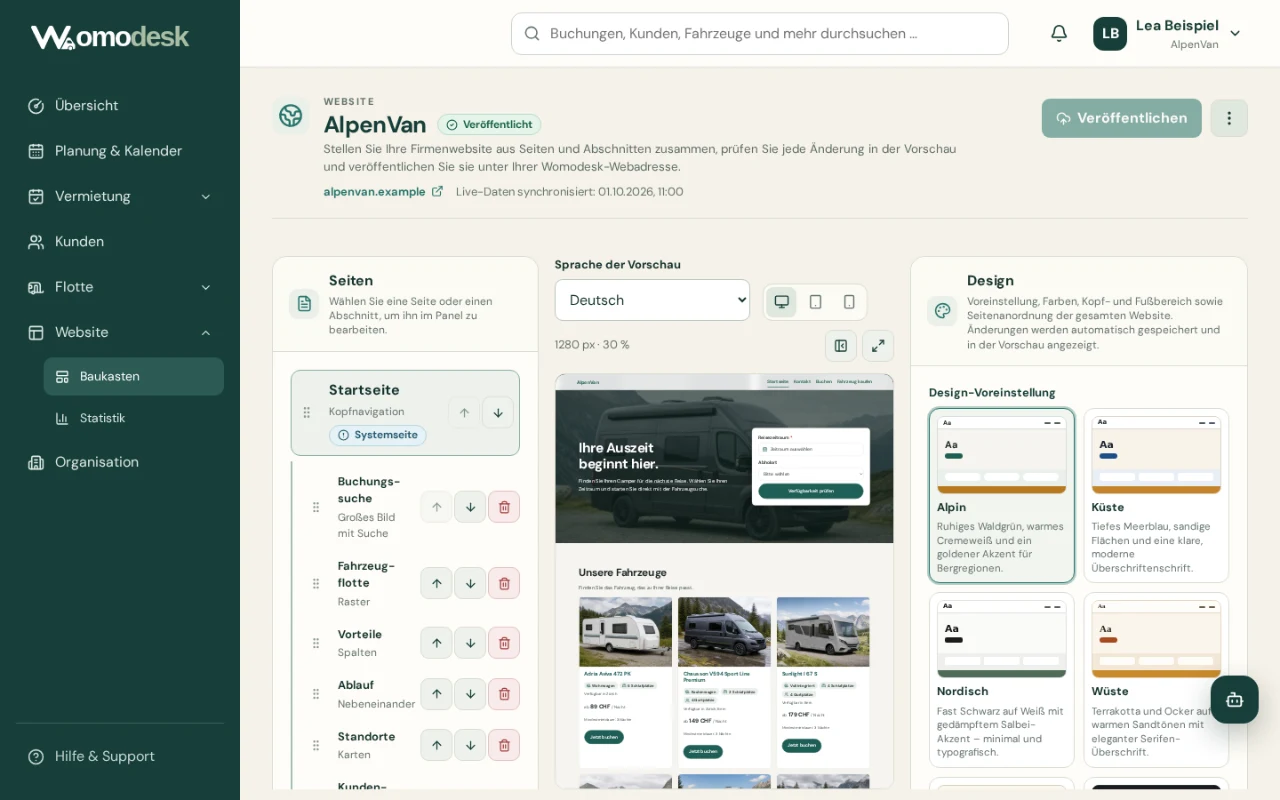Select the Alpin design preset

[1002, 496]
